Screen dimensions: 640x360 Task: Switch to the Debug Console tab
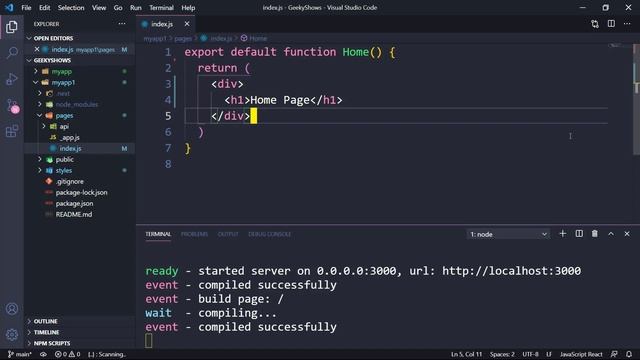[x=269, y=234]
